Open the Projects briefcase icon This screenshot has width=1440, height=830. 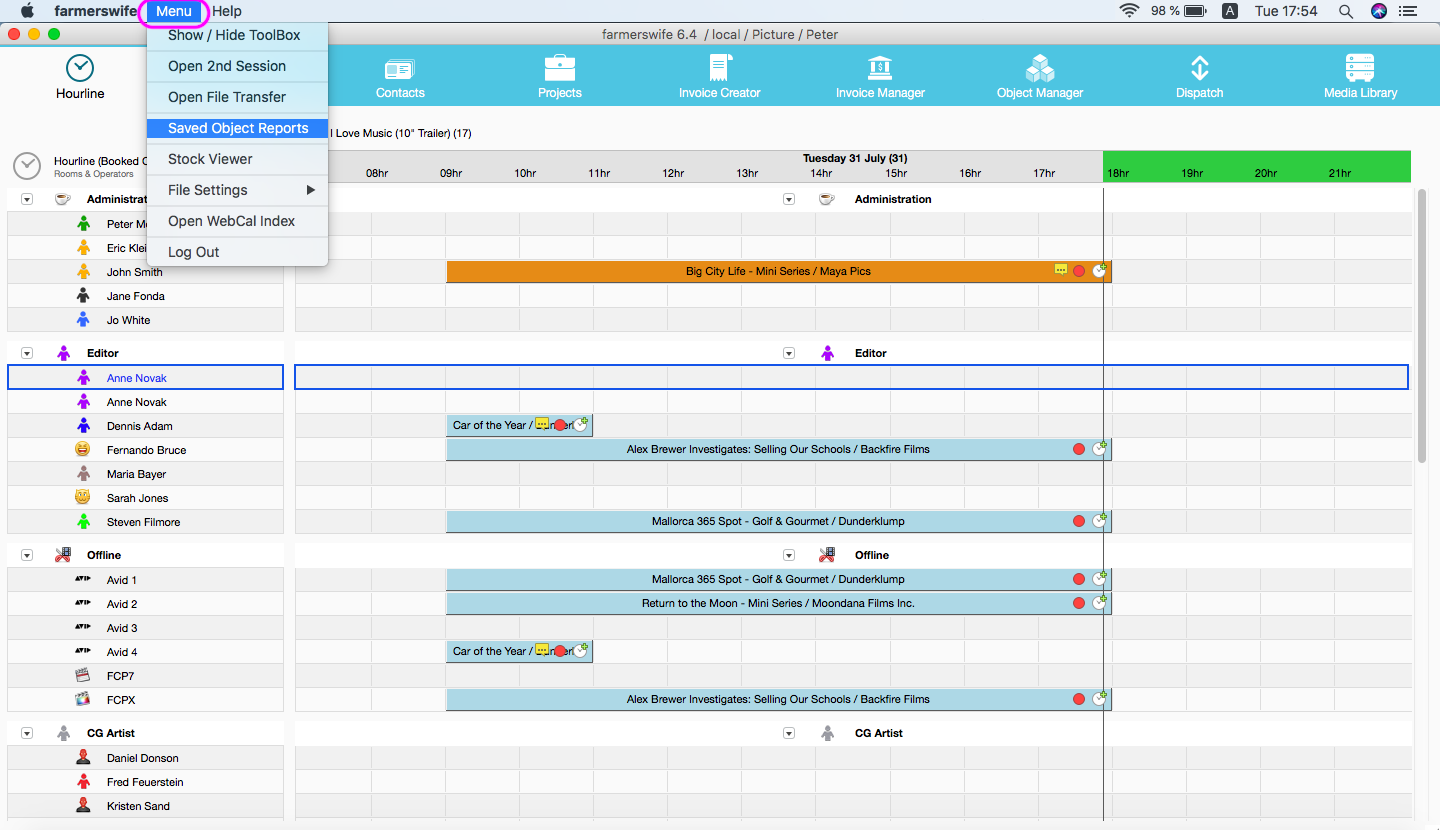click(x=560, y=68)
